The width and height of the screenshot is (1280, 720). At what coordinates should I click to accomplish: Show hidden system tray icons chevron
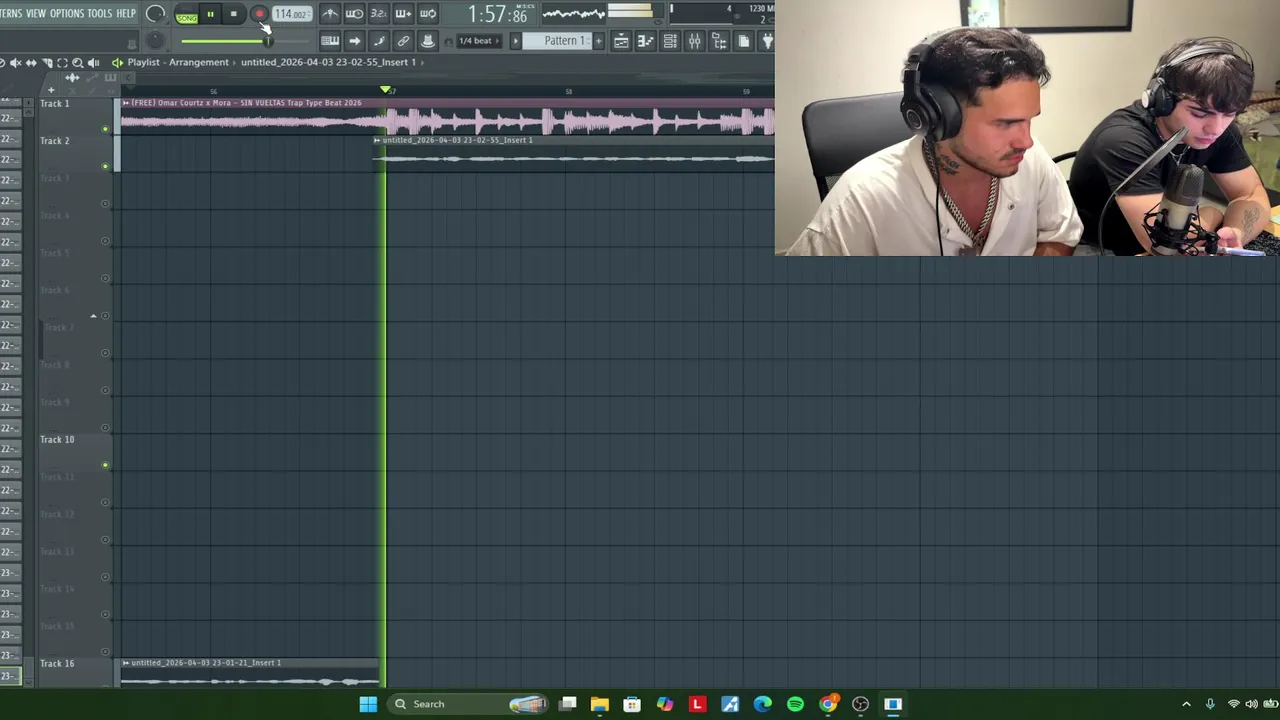[x=1186, y=704]
